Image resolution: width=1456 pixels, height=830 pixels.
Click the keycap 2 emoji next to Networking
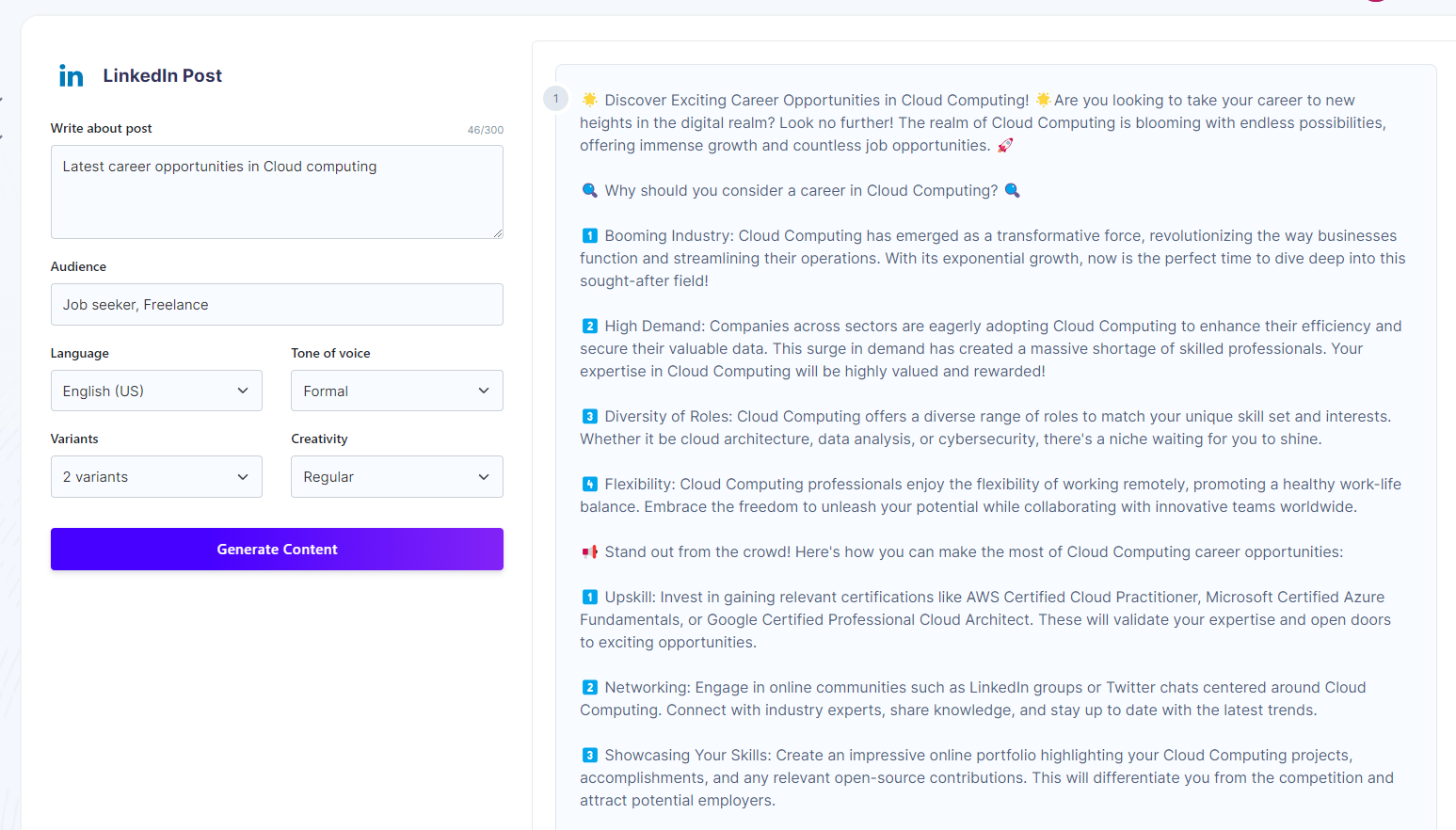[589, 687]
